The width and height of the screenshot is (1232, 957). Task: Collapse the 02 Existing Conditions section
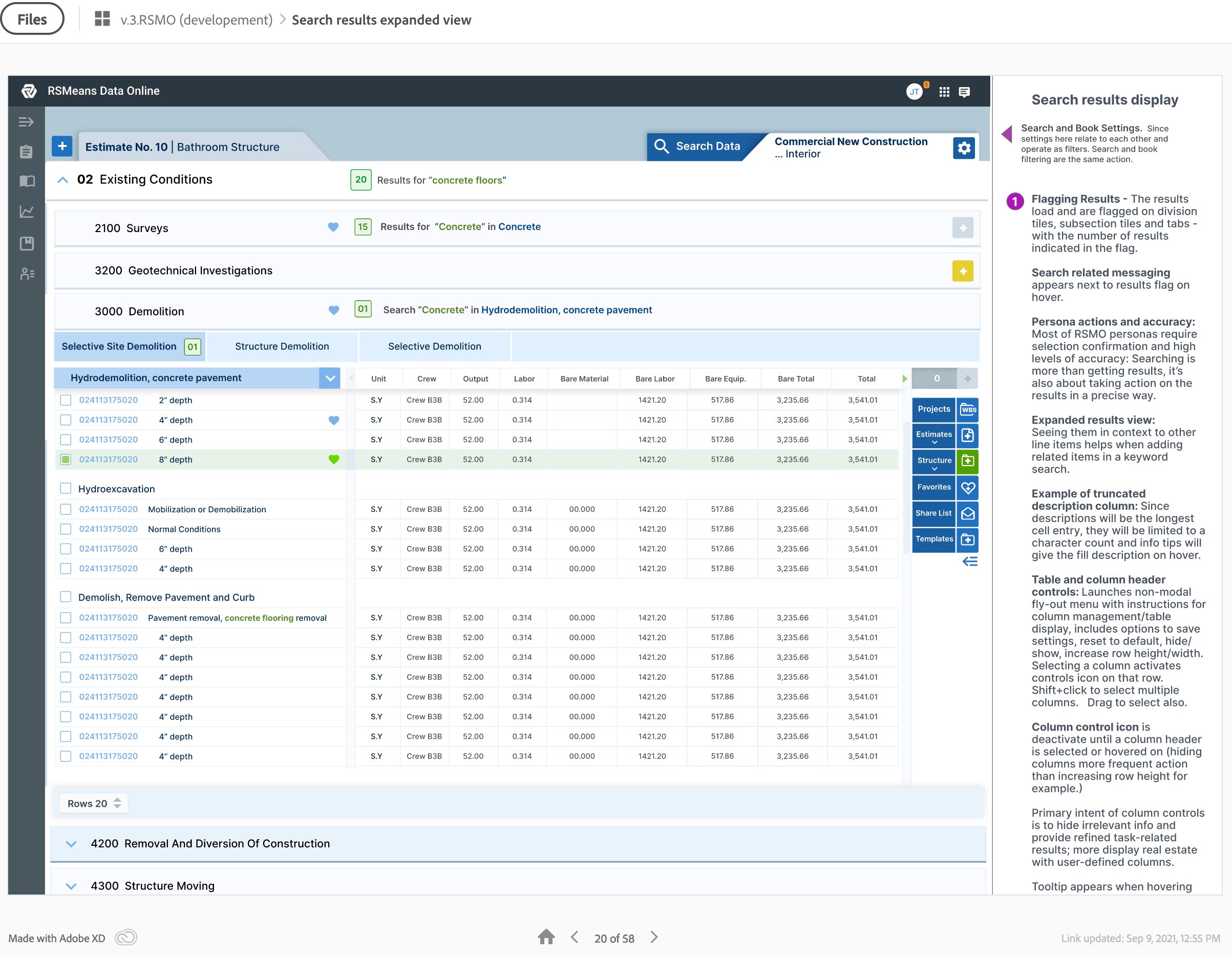(63, 180)
